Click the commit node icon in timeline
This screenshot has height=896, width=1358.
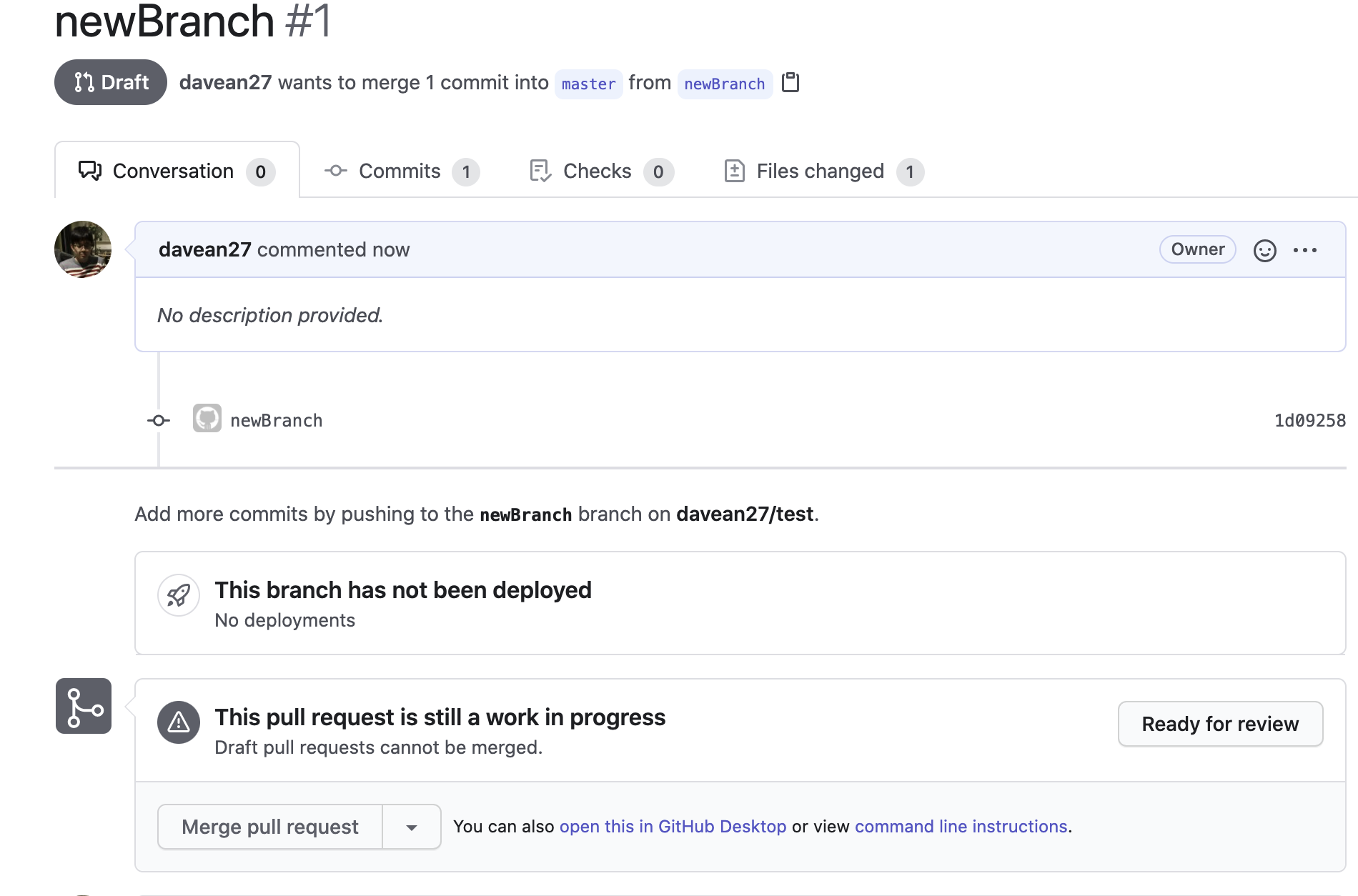click(x=159, y=420)
